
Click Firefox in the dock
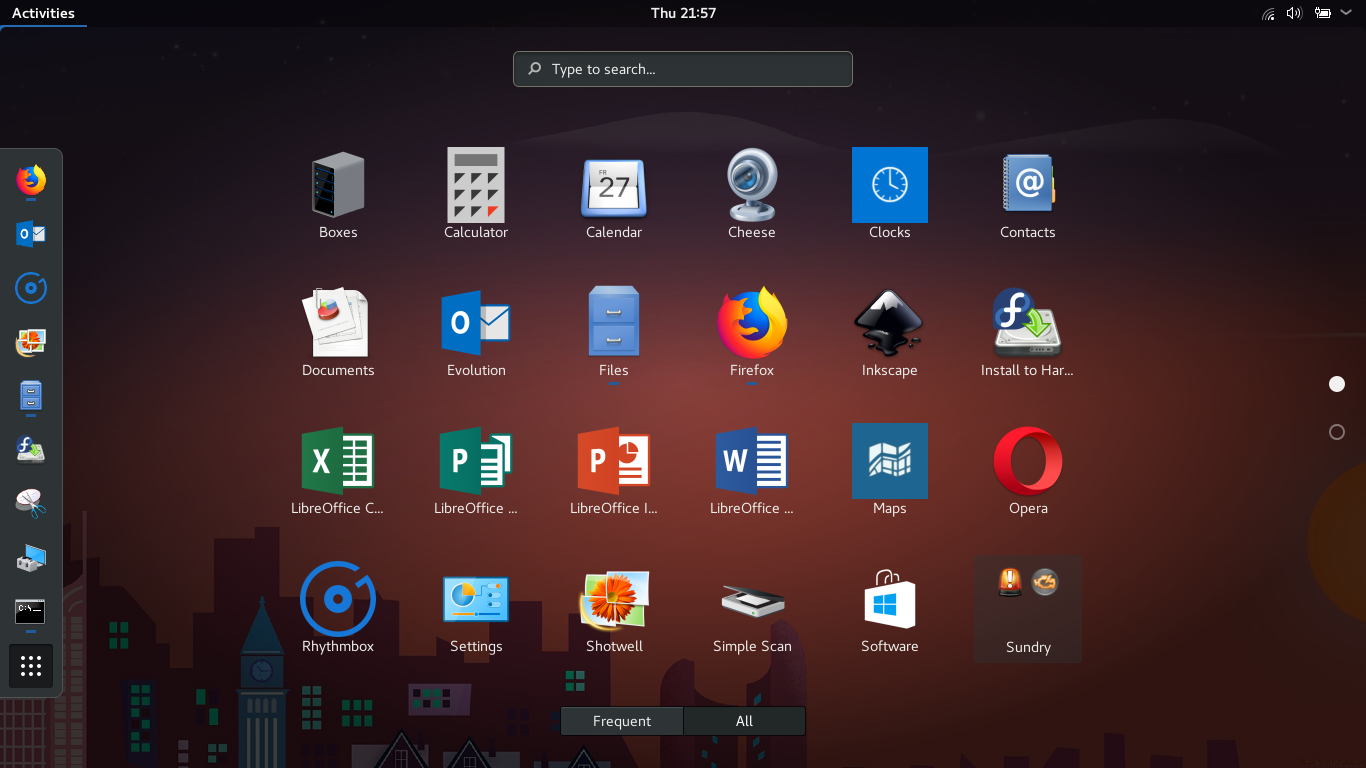point(31,180)
